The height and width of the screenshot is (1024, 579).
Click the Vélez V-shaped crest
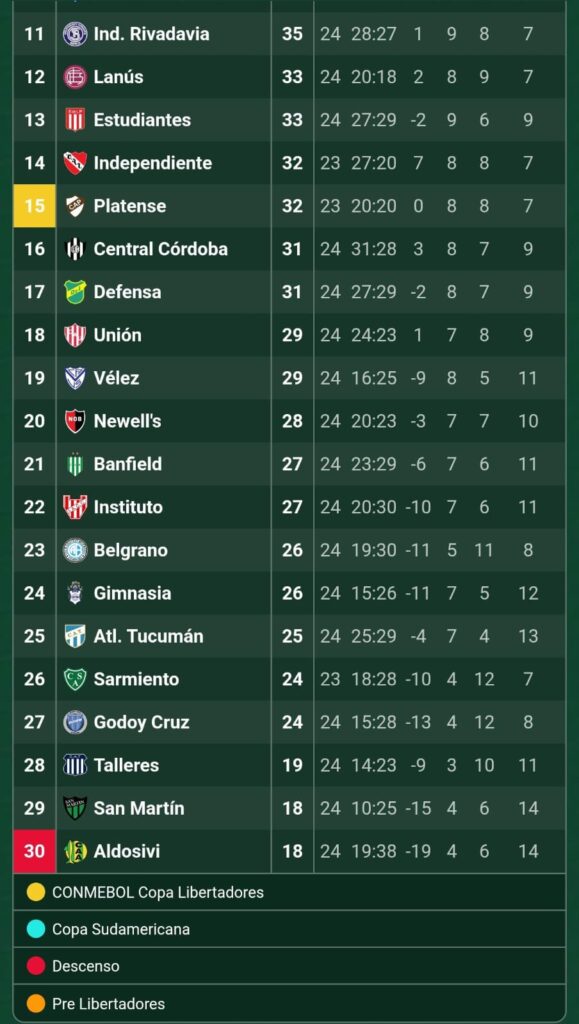point(75,378)
